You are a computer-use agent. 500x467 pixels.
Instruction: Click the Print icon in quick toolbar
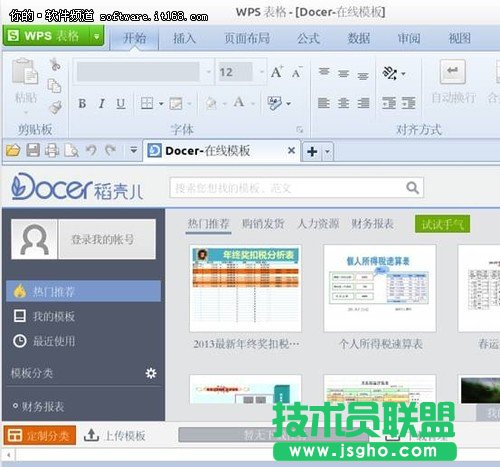tap(52, 151)
